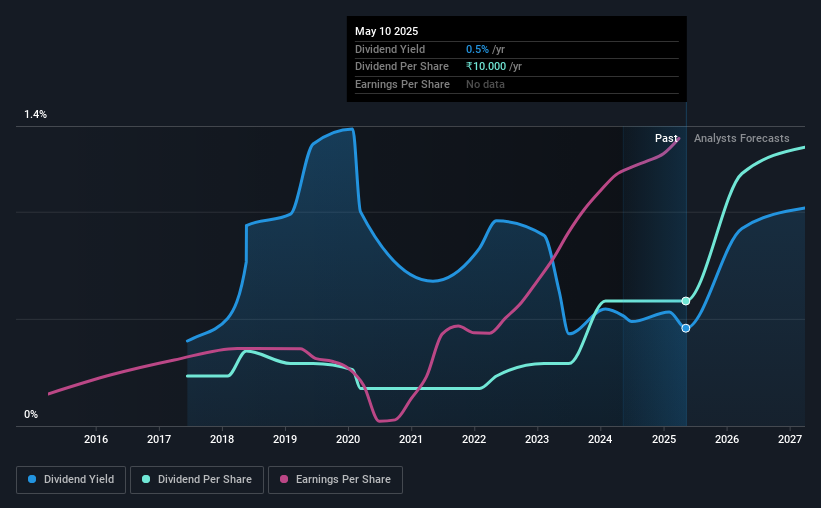Click the 2026 x-axis label

point(727,439)
